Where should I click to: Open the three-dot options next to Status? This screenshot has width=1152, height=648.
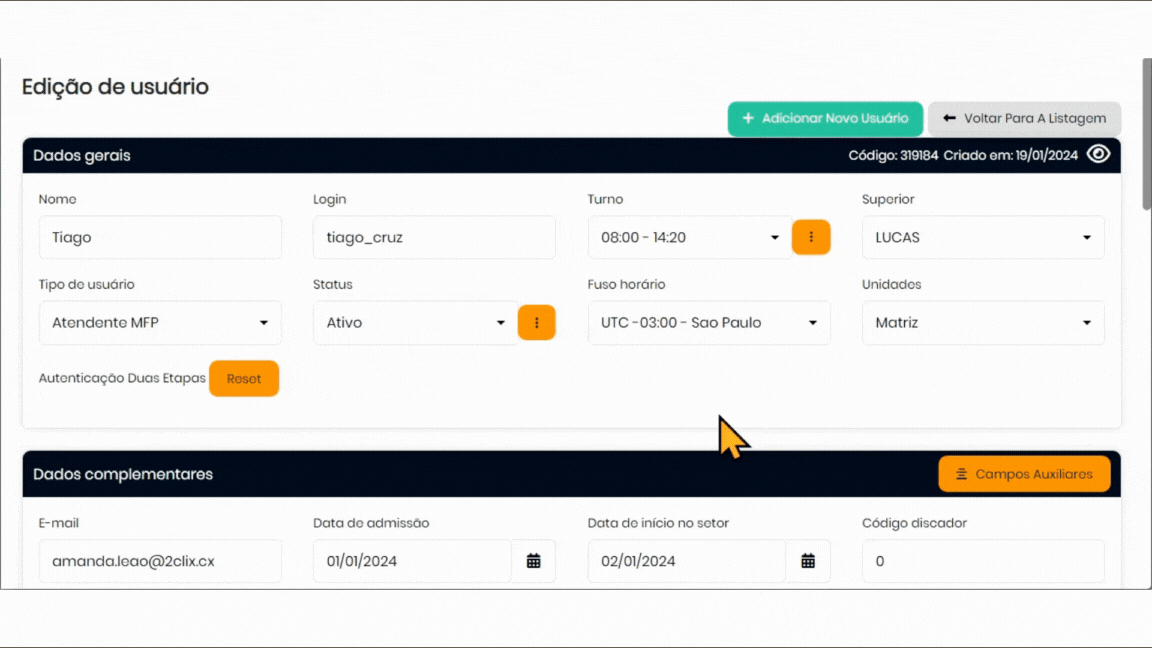pos(536,323)
